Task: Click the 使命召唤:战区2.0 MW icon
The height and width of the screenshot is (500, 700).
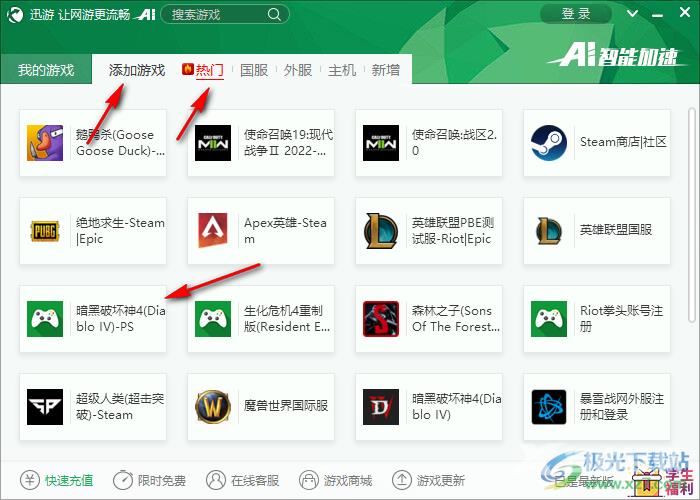Action: click(x=381, y=143)
